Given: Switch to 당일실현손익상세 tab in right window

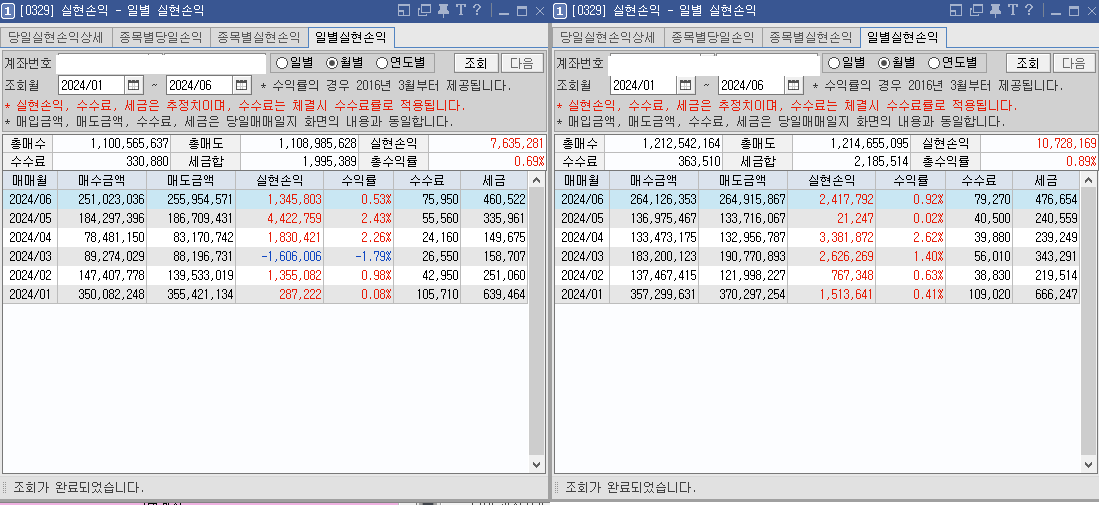Looking at the screenshot, I should click(x=608, y=37).
